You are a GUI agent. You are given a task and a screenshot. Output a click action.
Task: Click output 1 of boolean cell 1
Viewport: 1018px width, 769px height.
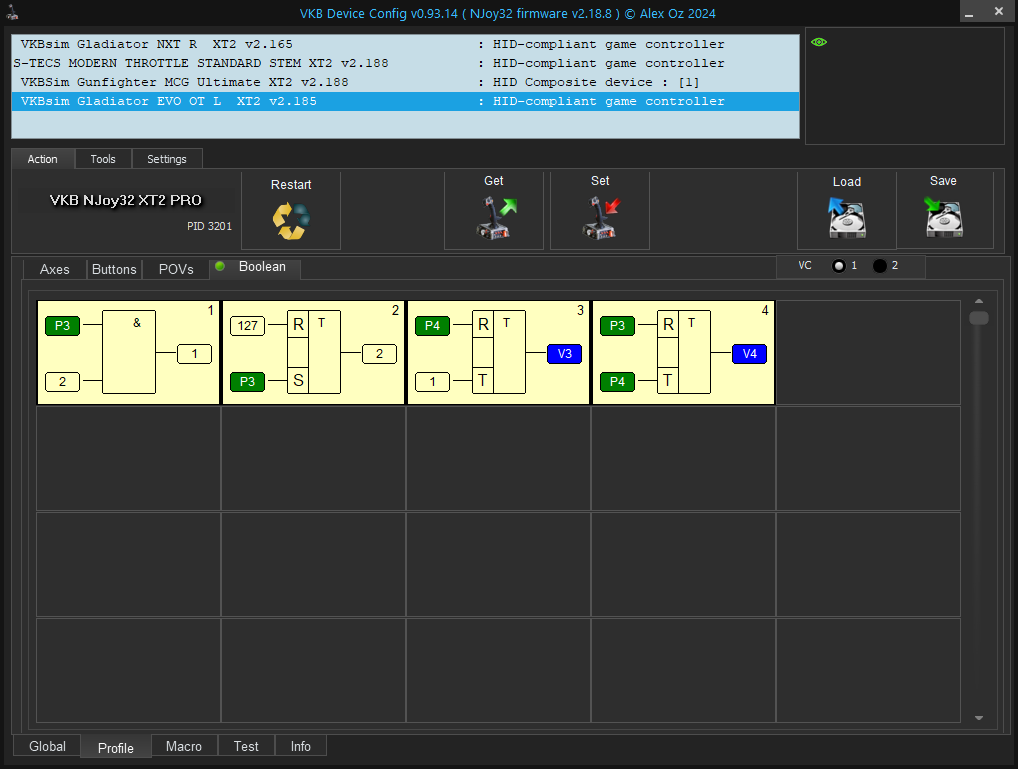click(195, 354)
